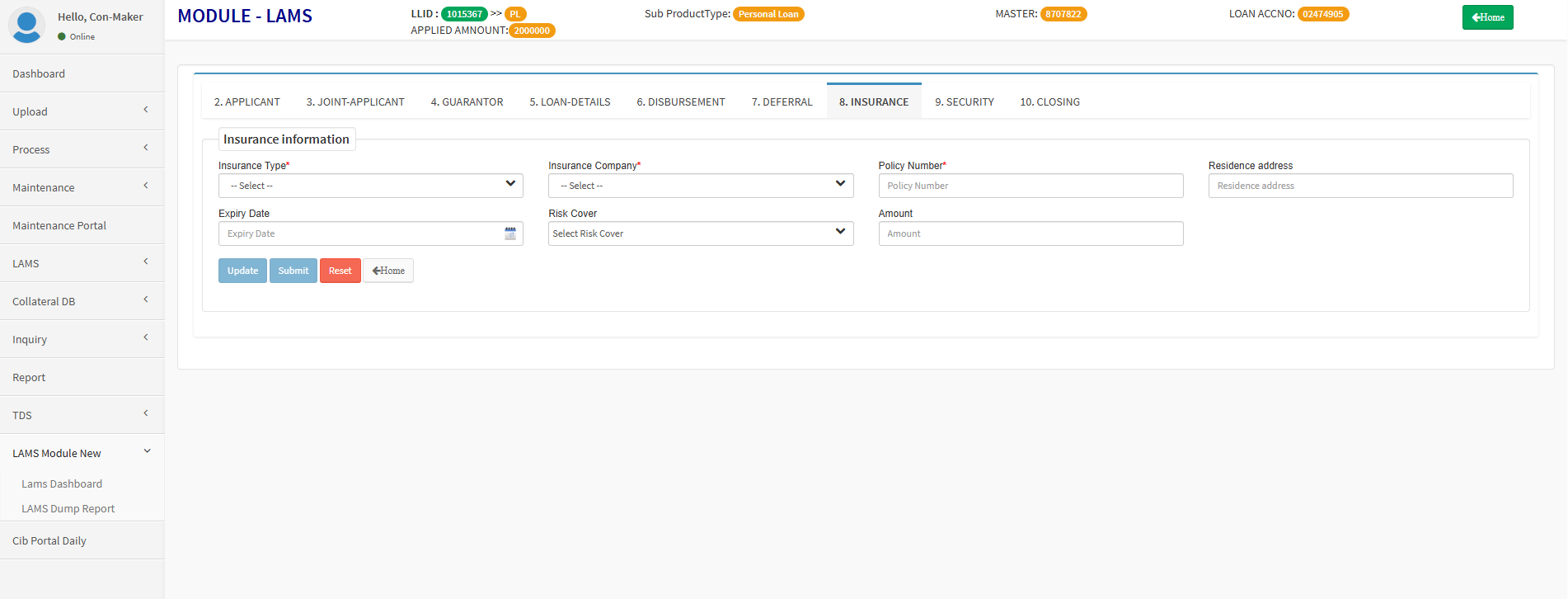
Task: Open the Risk Cover dropdown
Action: tap(700, 233)
